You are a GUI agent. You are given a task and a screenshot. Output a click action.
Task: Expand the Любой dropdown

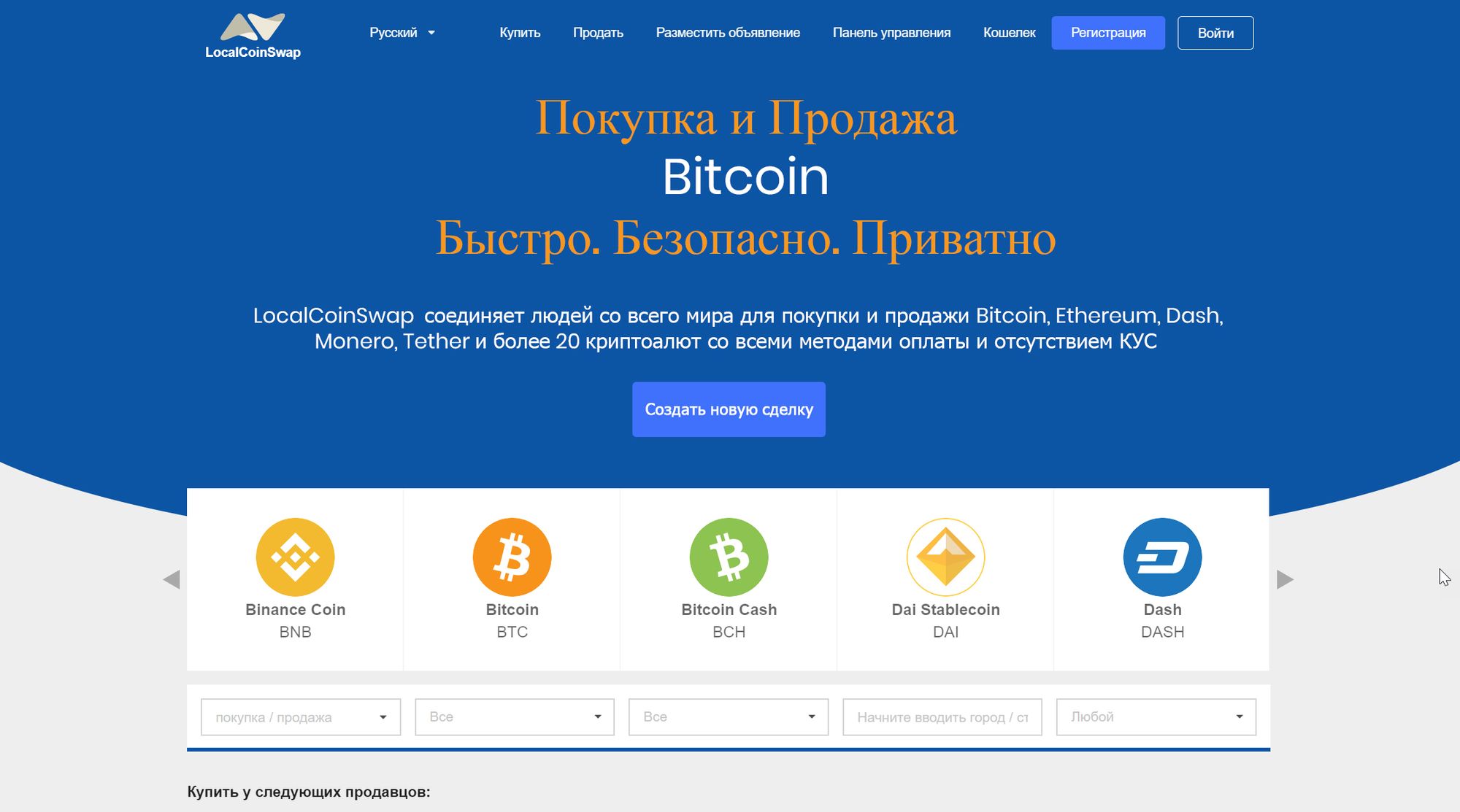click(x=1156, y=717)
